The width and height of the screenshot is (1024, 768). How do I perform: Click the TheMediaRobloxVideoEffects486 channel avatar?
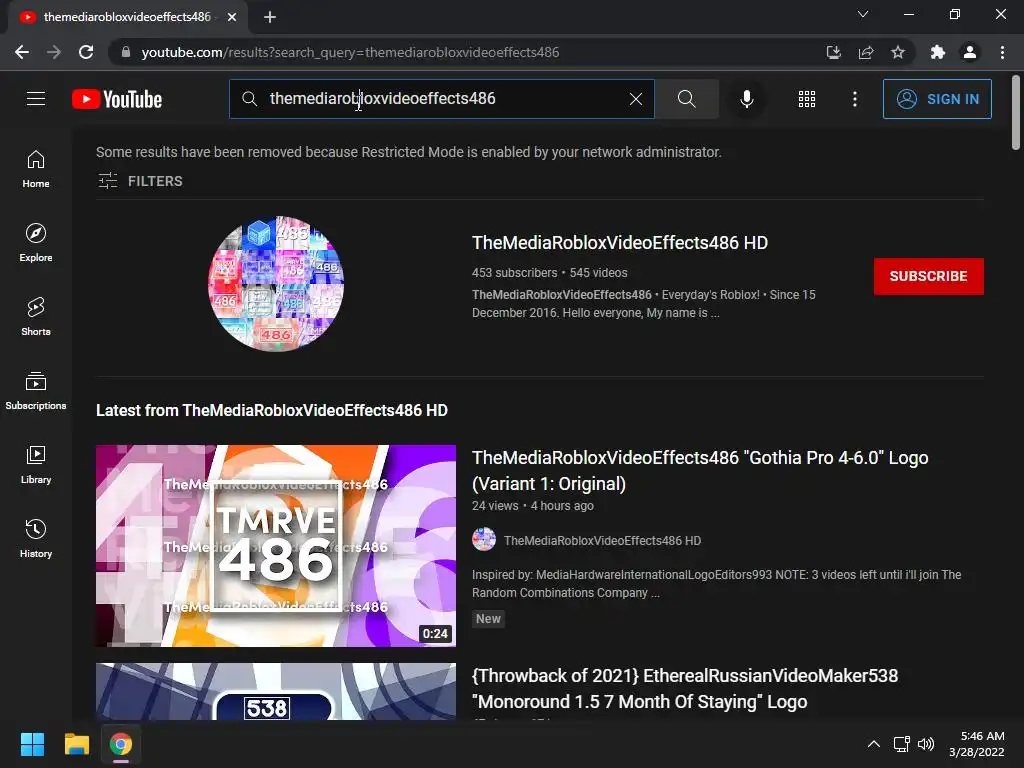point(276,283)
